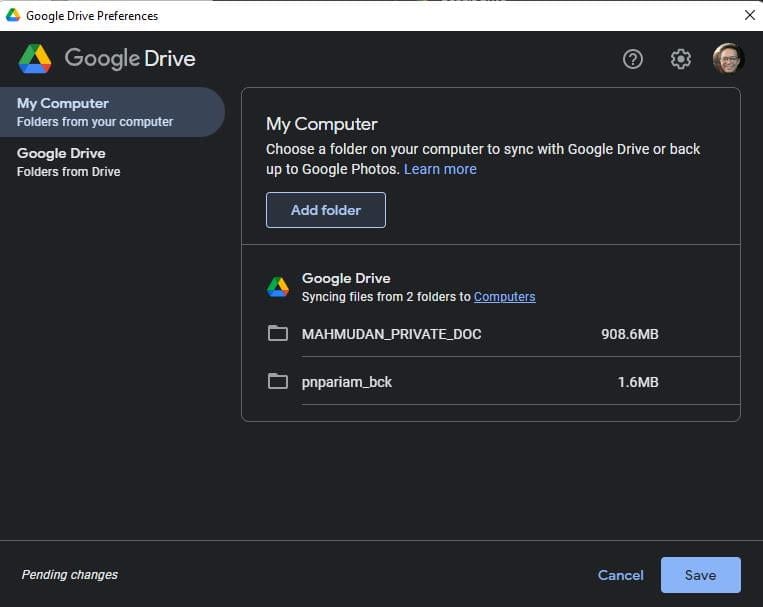Click the Google Drive logo in header

pyautogui.click(x=35, y=59)
